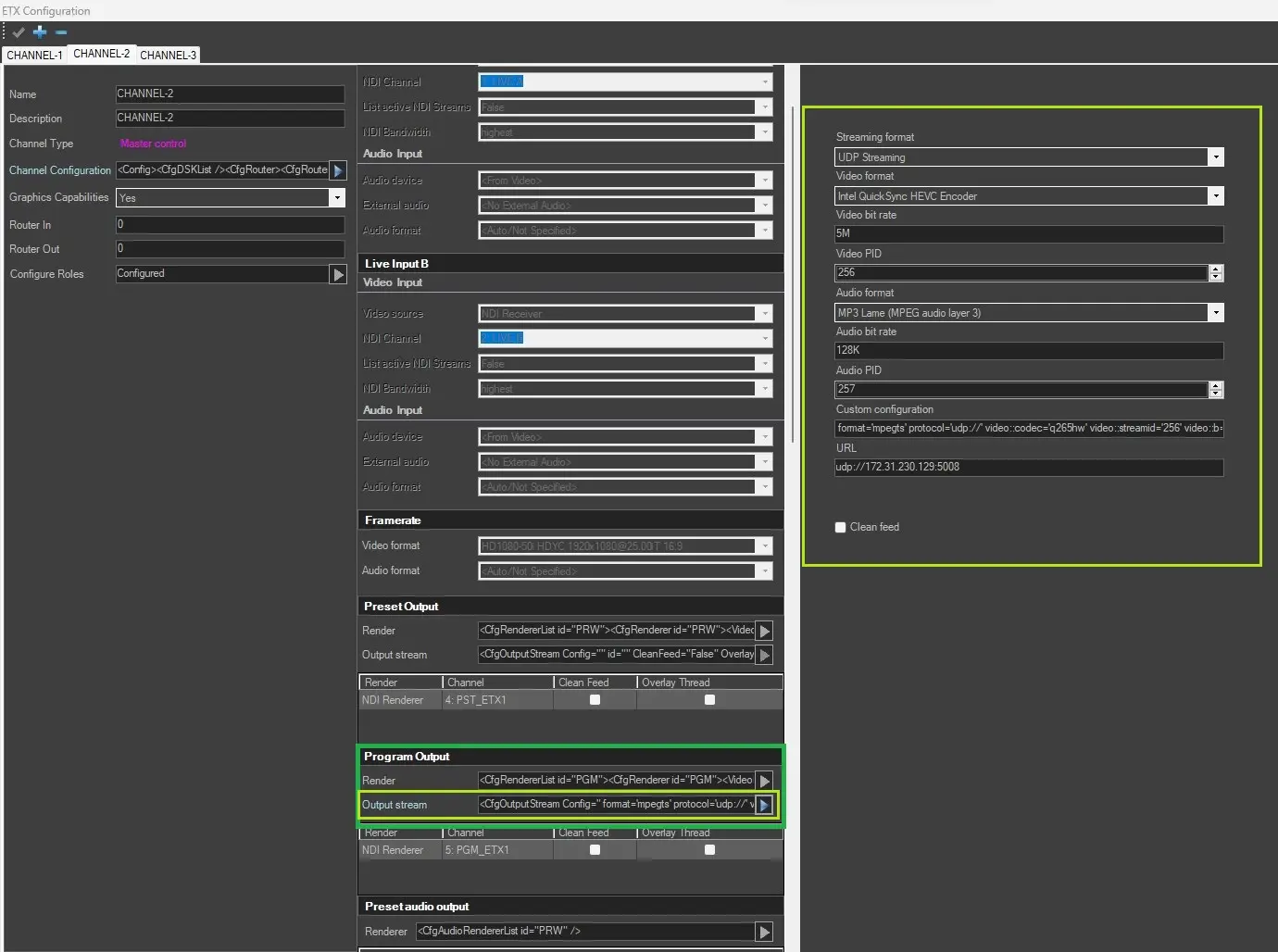Click the blue minus remove channel icon

(61, 32)
